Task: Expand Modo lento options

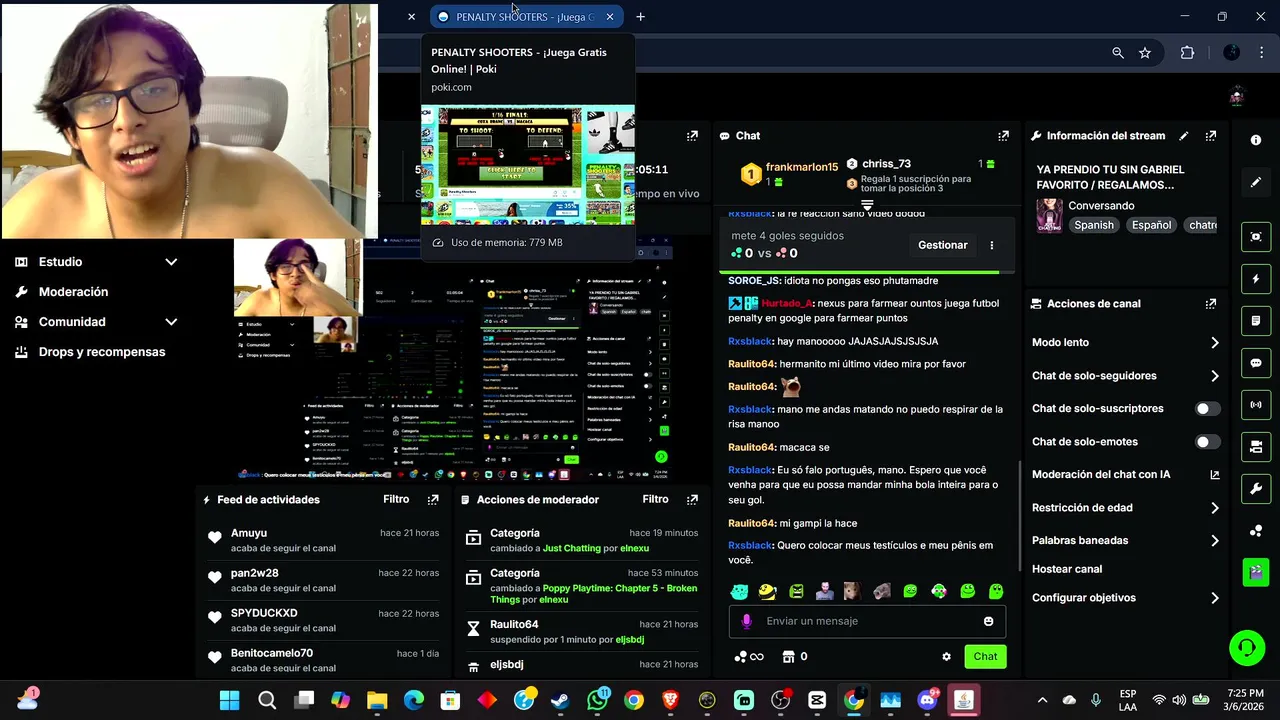Action: 1214,343
